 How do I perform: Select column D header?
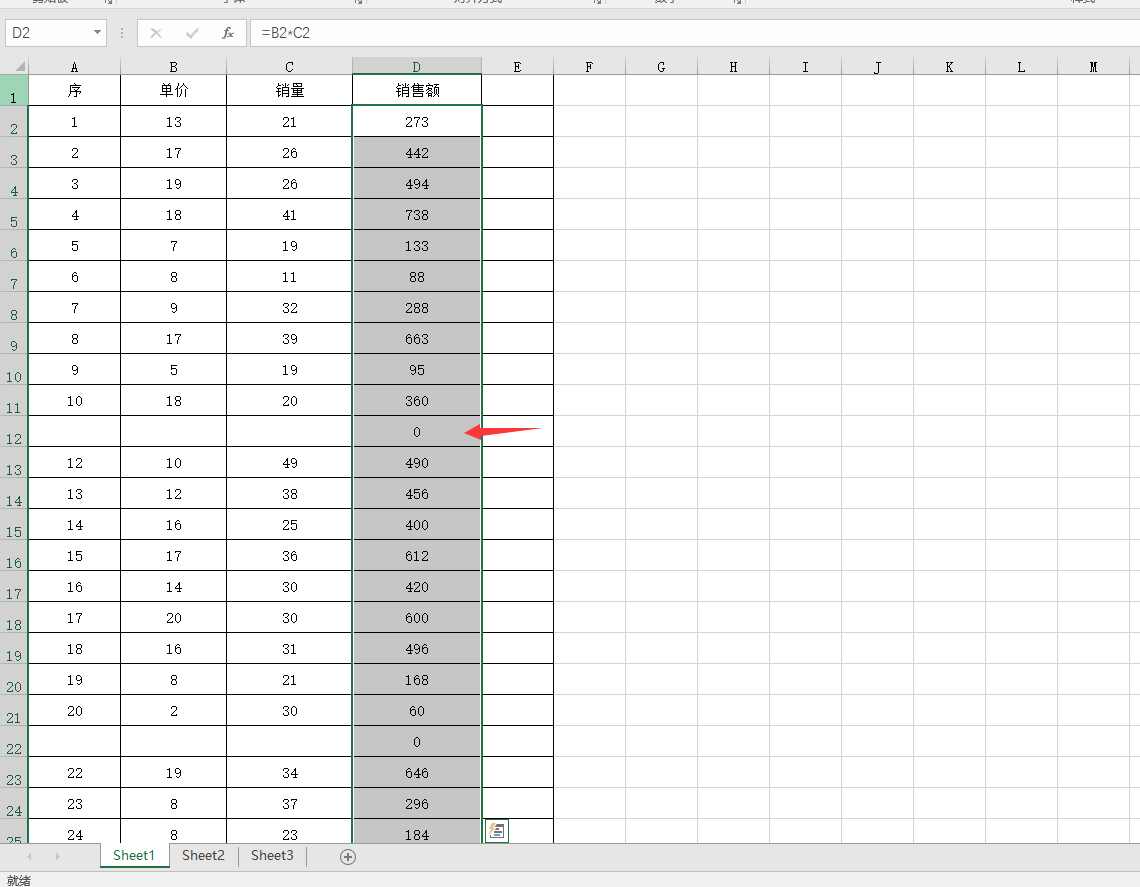(417, 67)
